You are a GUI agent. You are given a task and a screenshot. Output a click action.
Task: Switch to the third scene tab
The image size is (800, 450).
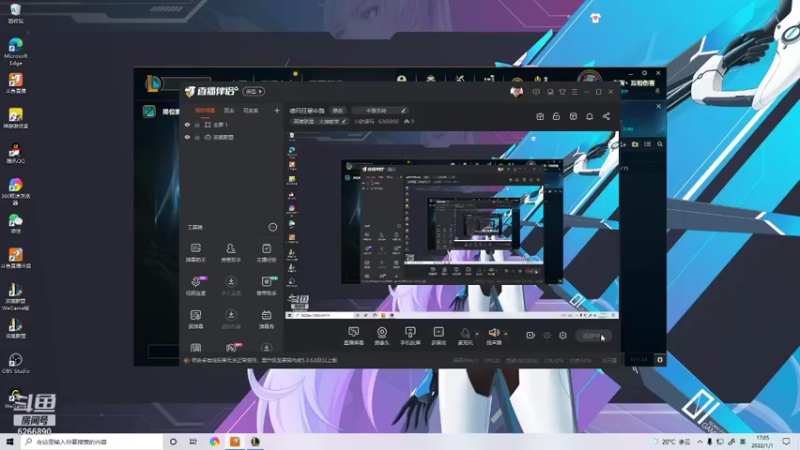(251, 110)
